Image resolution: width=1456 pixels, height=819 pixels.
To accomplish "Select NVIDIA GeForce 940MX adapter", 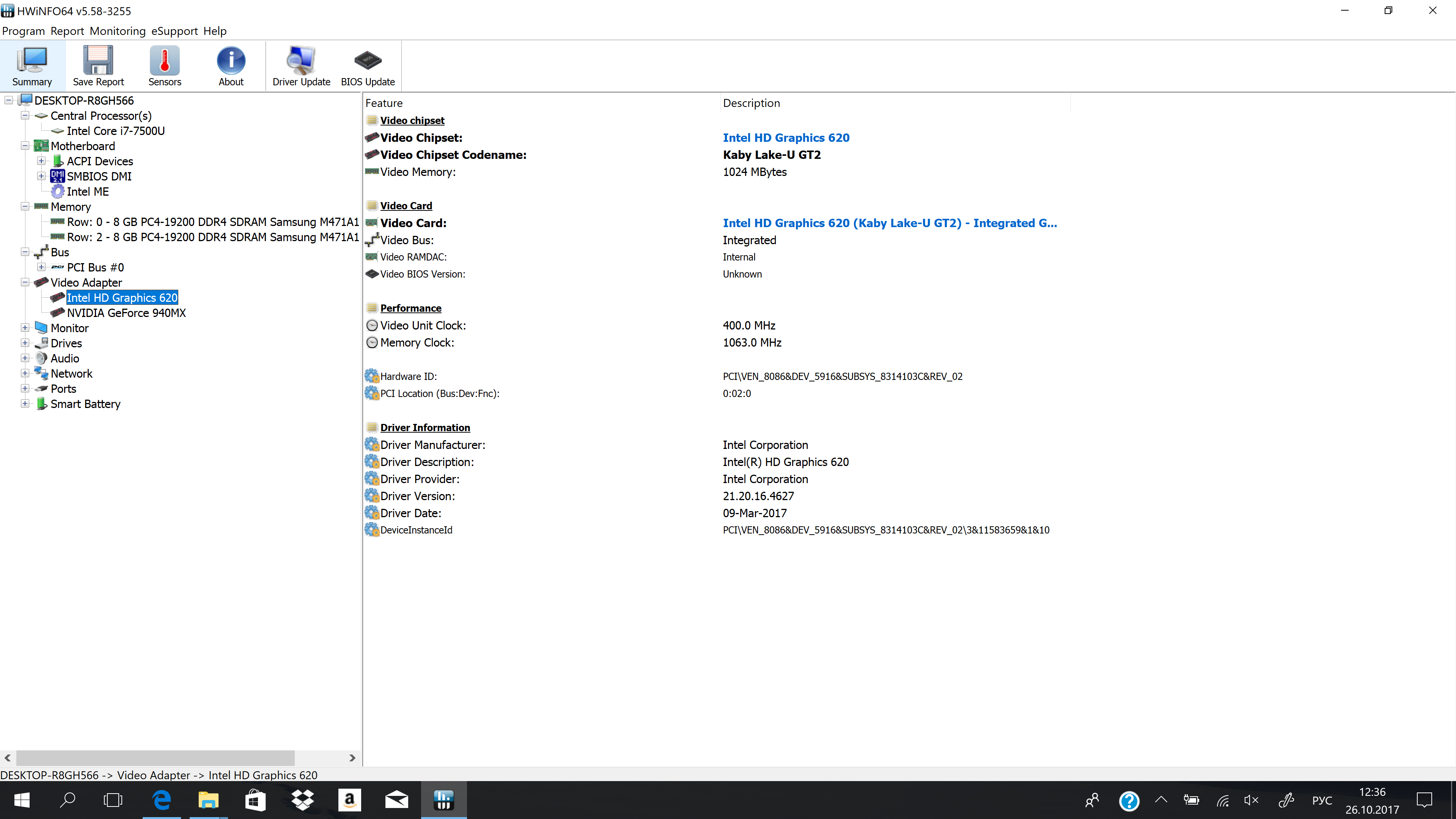I will (x=126, y=313).
